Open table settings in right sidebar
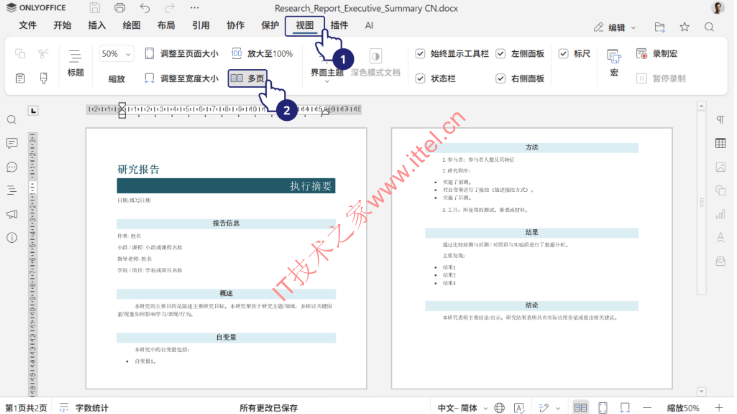Image resolution: width=737 pixels, height=414 pixels. [x=720, y=144]
